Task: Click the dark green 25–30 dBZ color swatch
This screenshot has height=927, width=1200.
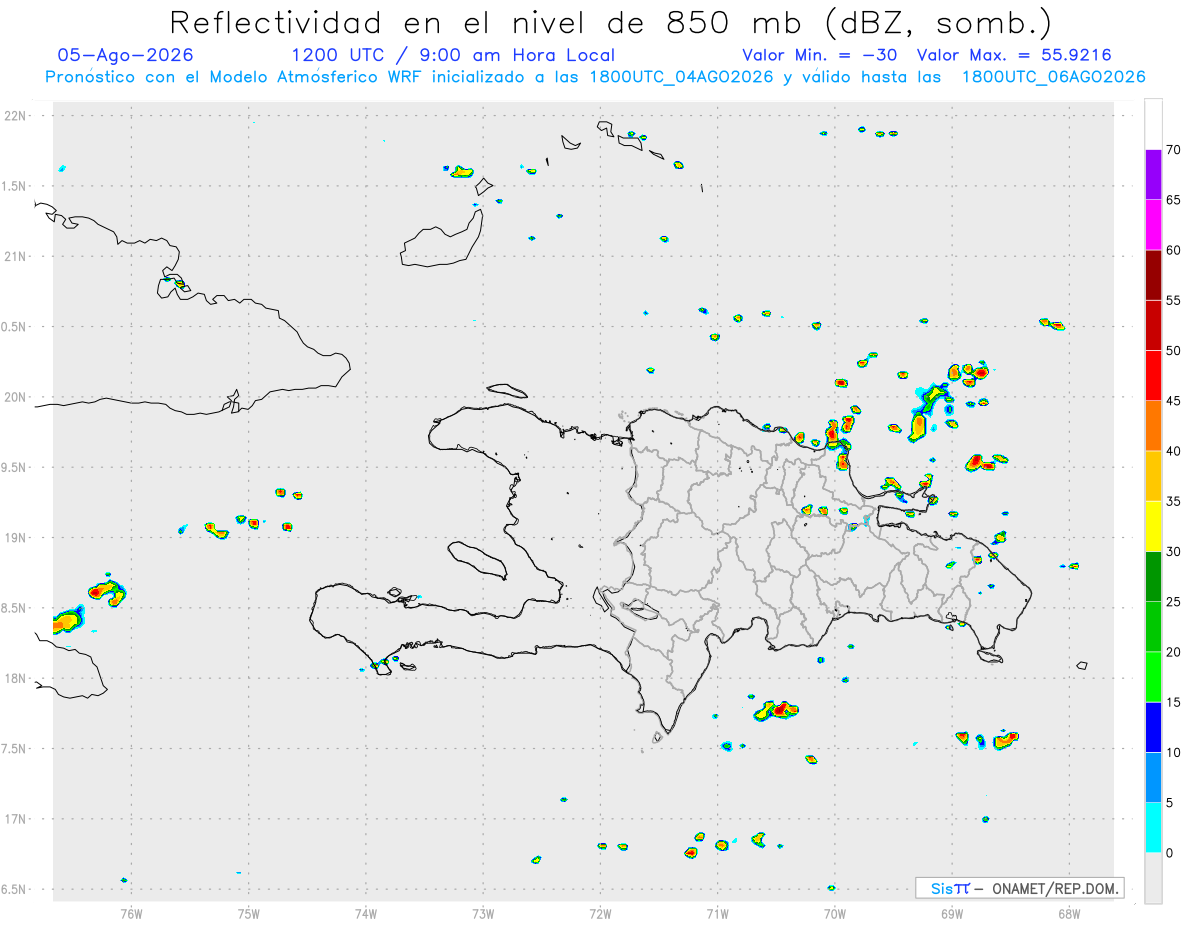Action: coord(1154,576)
